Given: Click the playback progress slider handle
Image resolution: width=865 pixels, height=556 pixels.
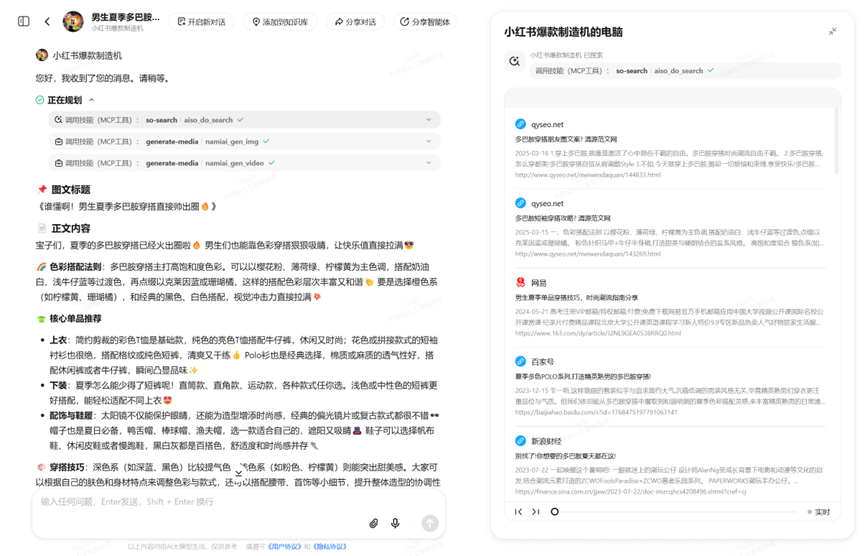Looking at the screenshot, I should 554,512.
